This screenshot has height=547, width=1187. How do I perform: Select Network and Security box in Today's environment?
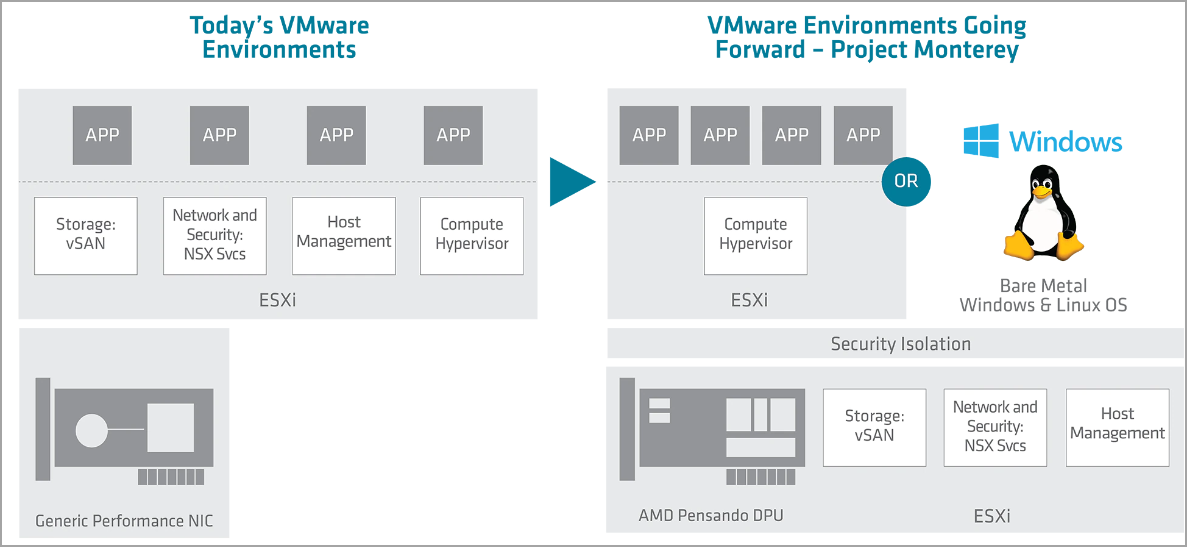tap(215, 235)
